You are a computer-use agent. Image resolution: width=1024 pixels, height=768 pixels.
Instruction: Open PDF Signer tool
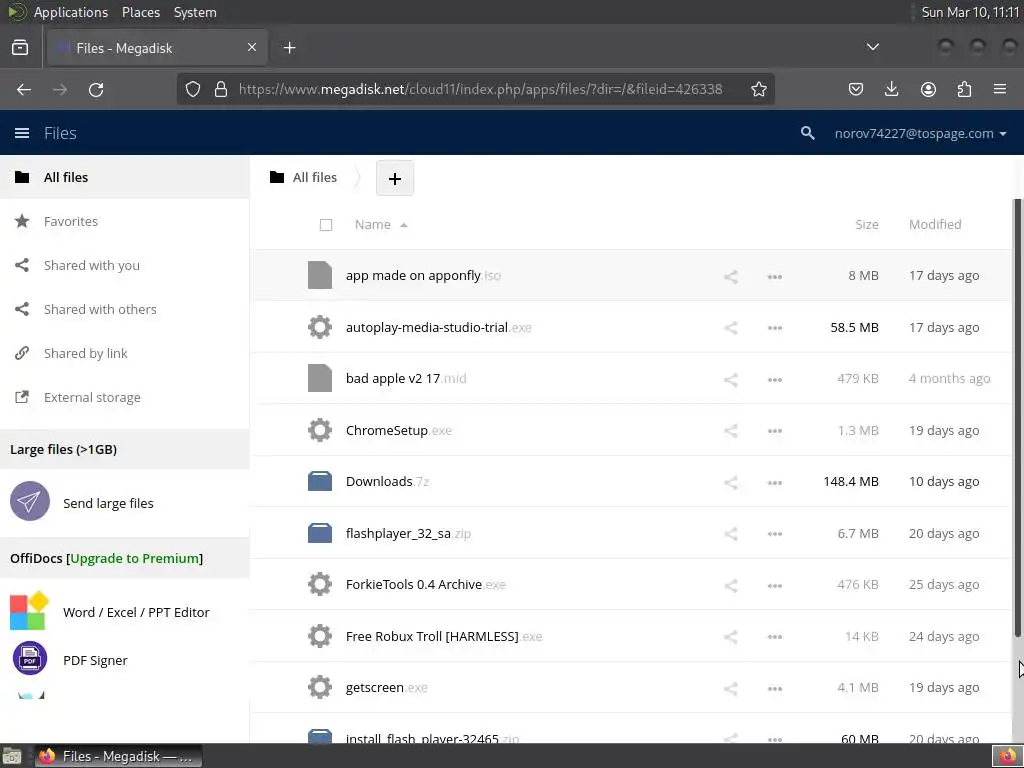point(95,660)
